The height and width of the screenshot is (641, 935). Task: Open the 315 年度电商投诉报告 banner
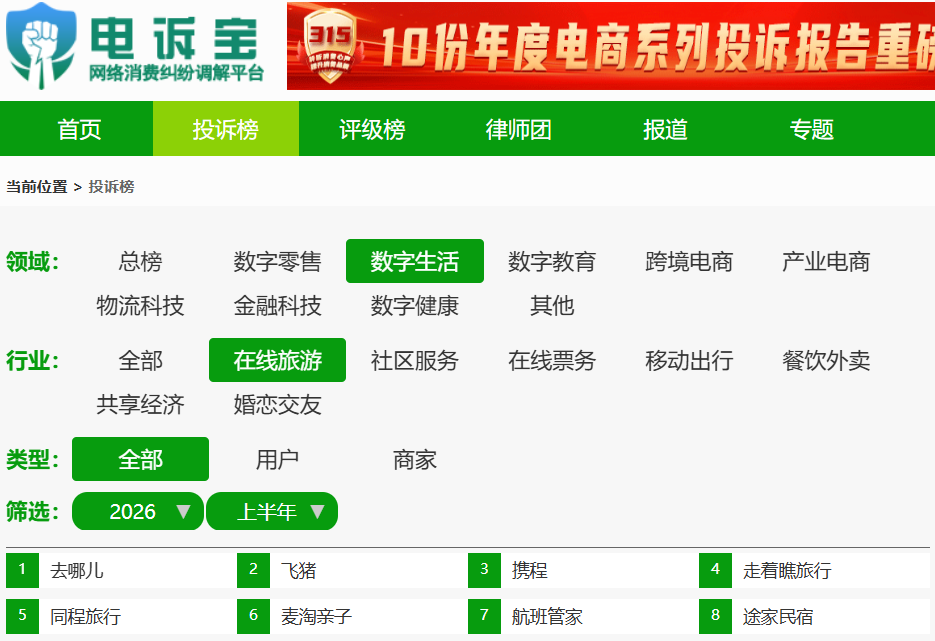pyautogui.click(x=611, y=46)
